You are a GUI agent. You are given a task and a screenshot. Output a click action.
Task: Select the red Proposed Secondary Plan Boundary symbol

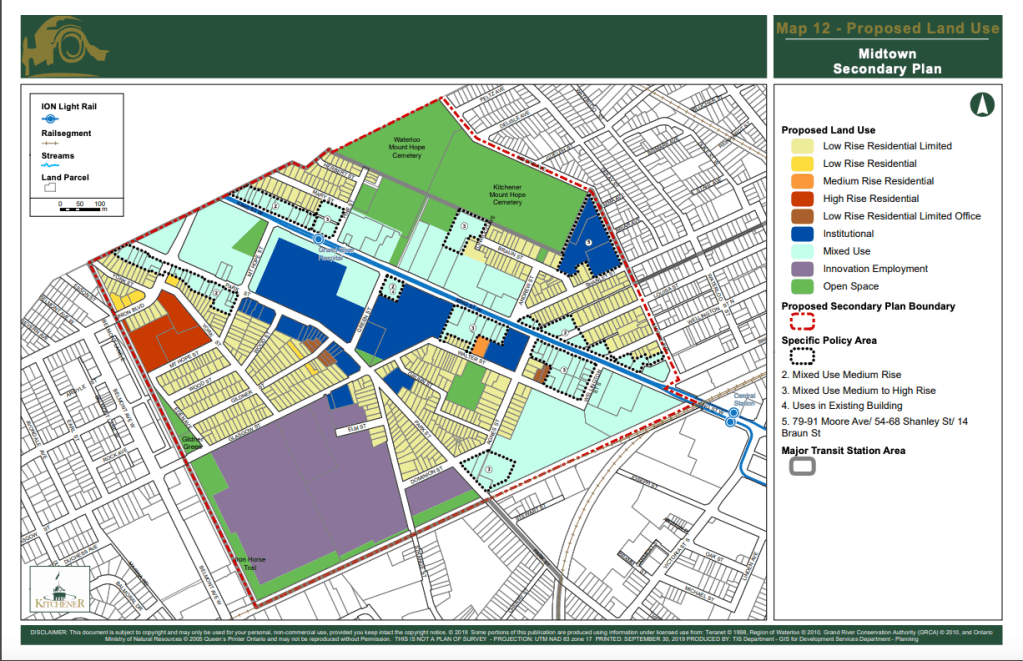pyautogui.click(x=802, y=321)
